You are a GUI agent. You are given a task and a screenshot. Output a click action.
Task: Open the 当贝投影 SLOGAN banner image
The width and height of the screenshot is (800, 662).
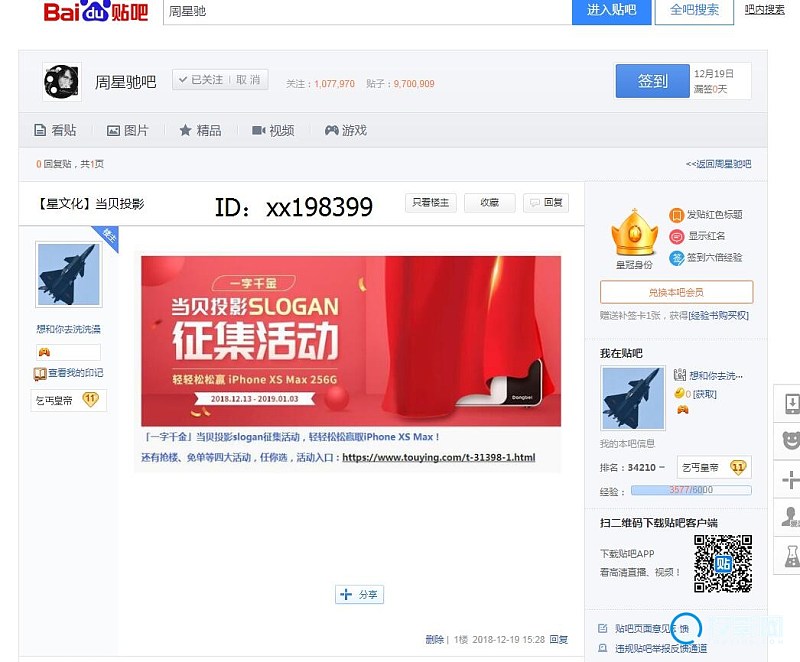point(351,341)
